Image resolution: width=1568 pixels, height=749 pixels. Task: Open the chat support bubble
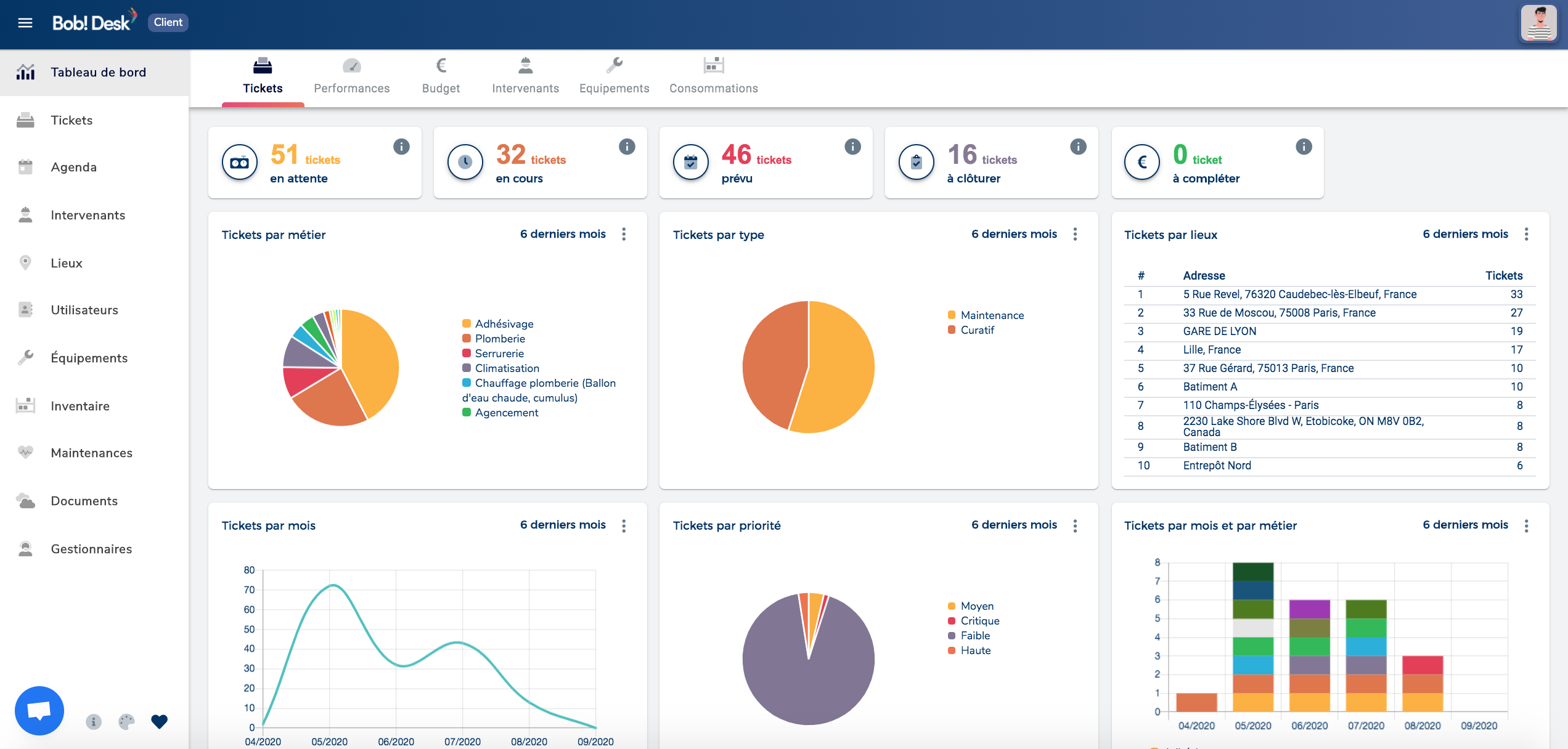coord(39,711)
